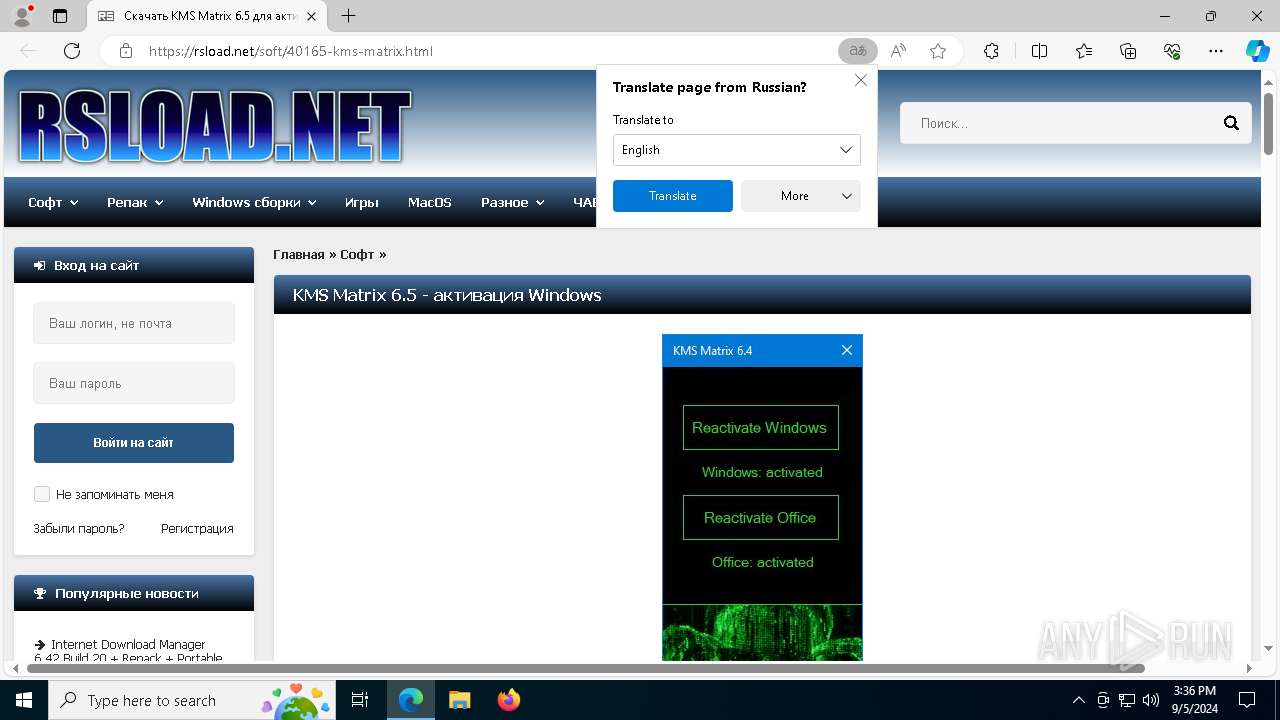Open the Extensions puzzle icon
Image resolution: width=1280 pixels, height=720 pixels.
point(991,51)
